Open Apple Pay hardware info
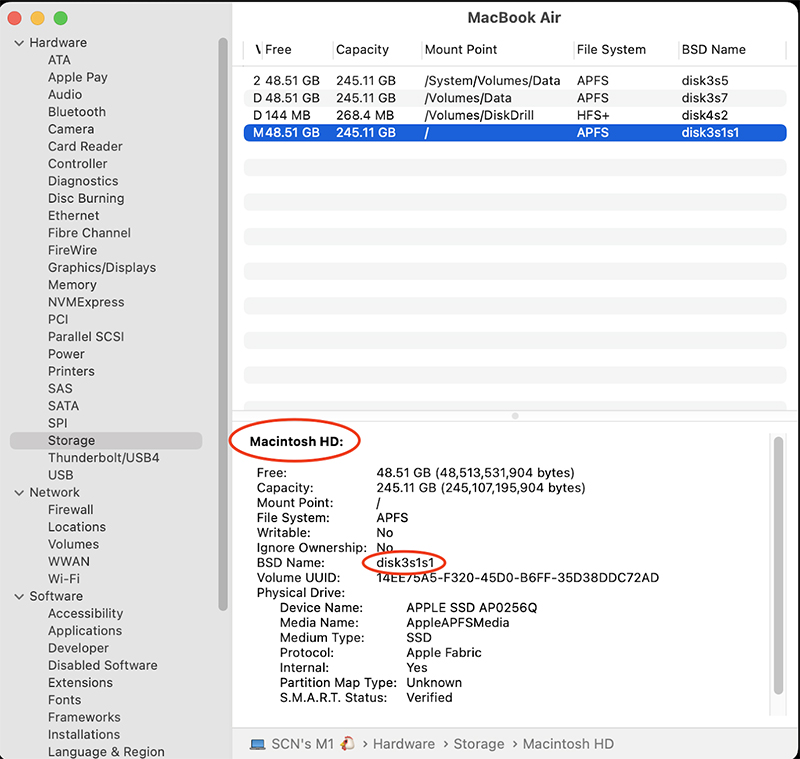The image size is (800, 759). click(x=78, y=78)
